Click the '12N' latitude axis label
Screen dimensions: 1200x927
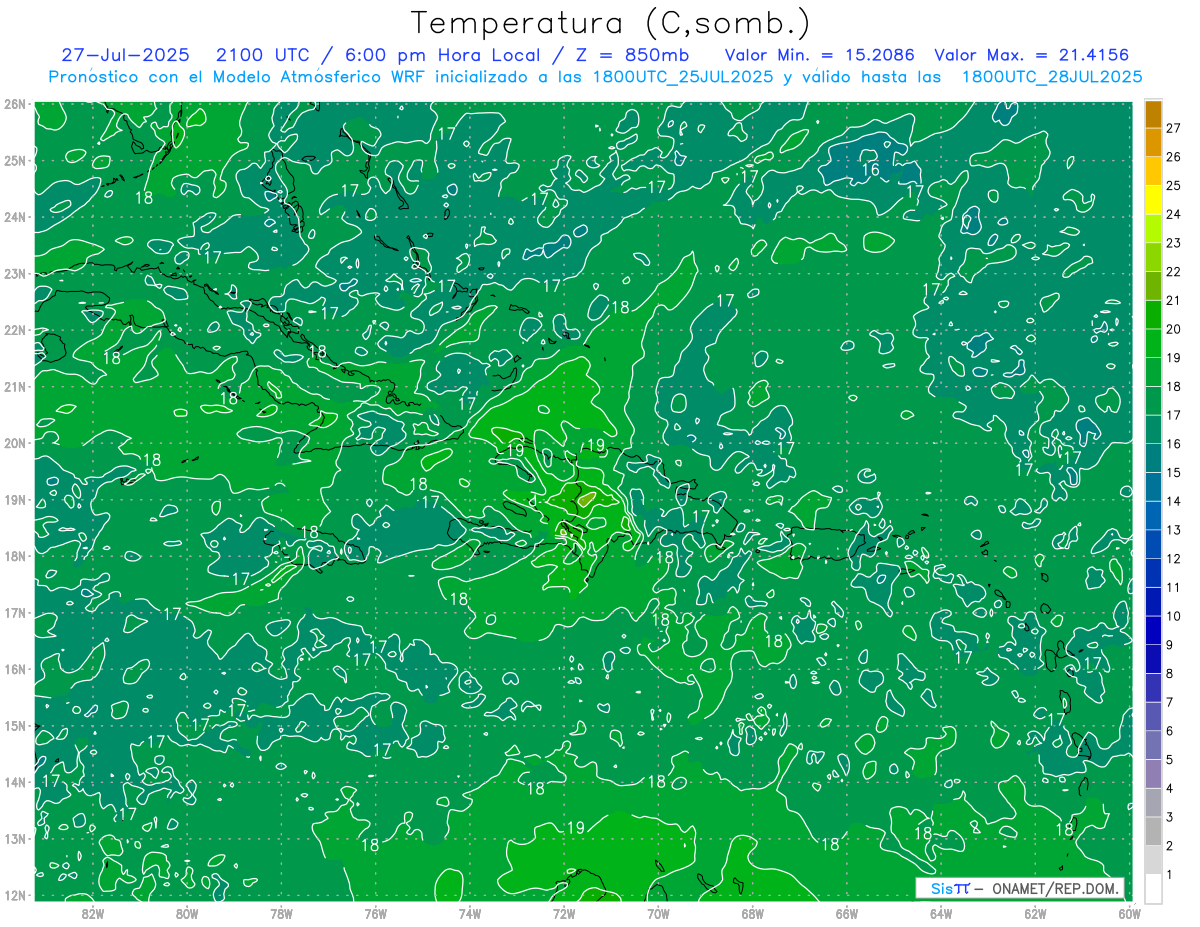(x=15, y=895)
